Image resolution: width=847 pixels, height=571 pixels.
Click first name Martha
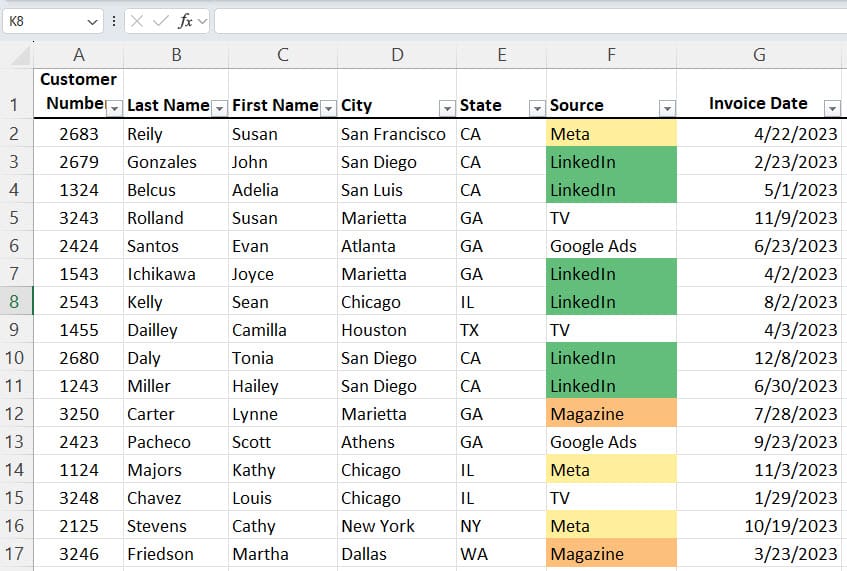point(283,554)
